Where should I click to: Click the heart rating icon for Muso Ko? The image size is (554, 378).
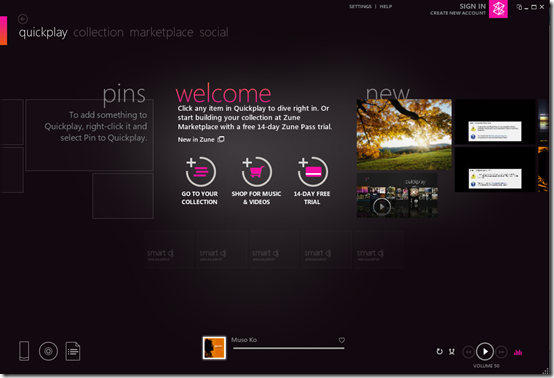click(x=342, y=340)
